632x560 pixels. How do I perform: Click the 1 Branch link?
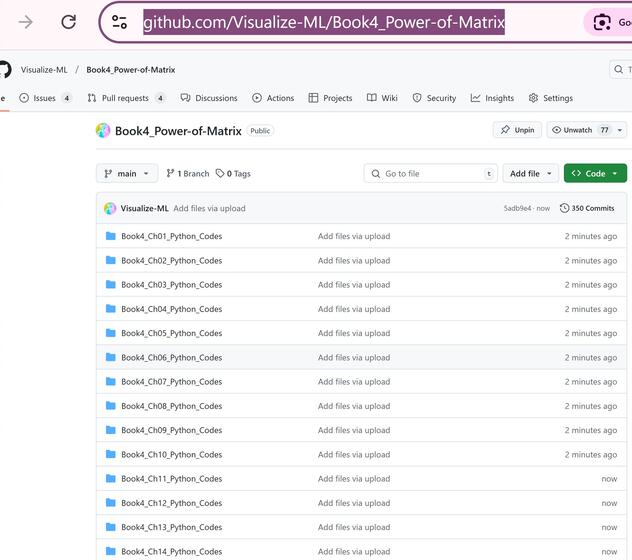[188, 173]
